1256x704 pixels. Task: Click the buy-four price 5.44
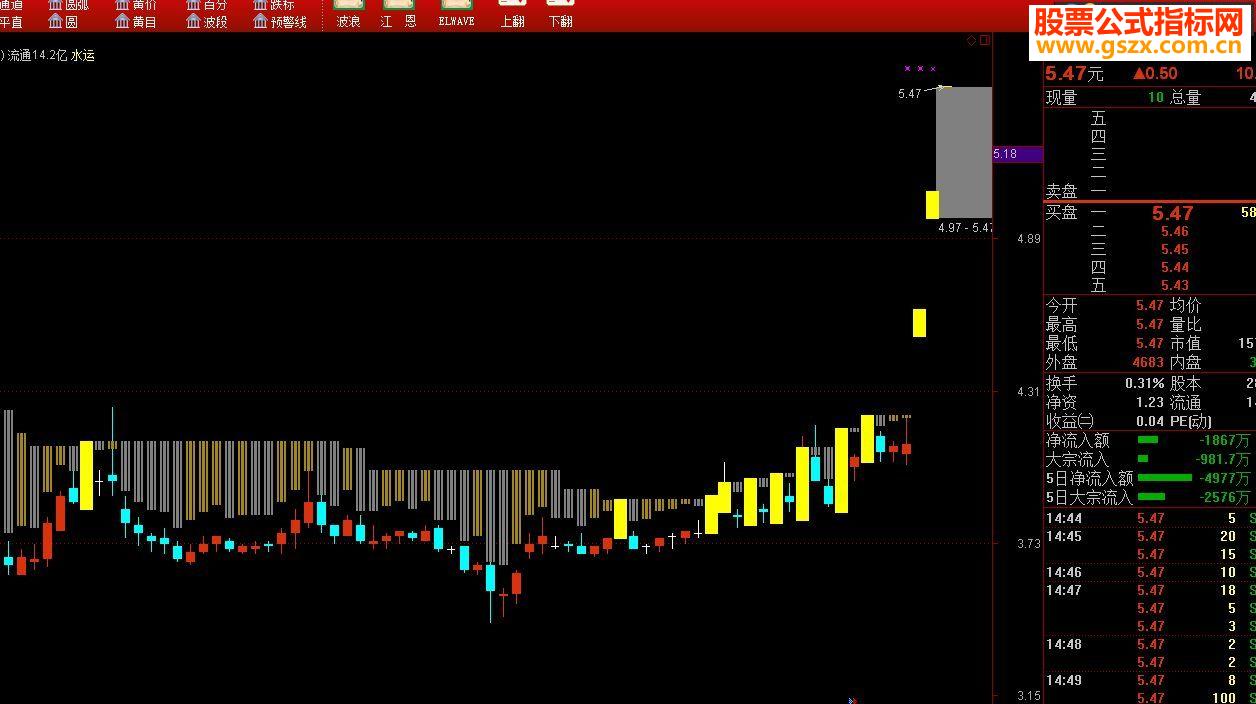(x=1175, y=267)
